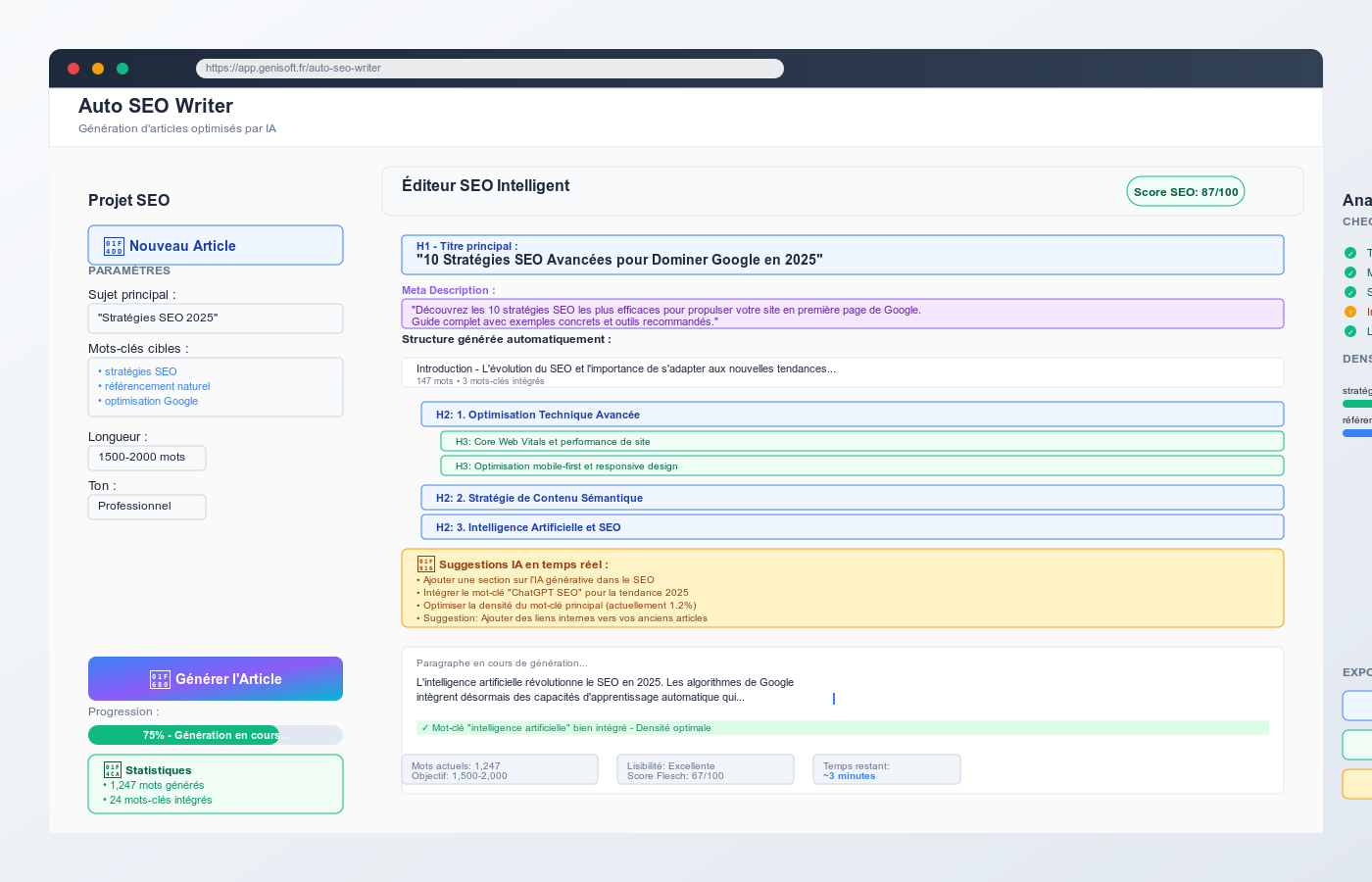Viewport: 1372px width, 882px height.
Task: Click the 75% Génération en cours progress bar
Action: coord(216,735)
